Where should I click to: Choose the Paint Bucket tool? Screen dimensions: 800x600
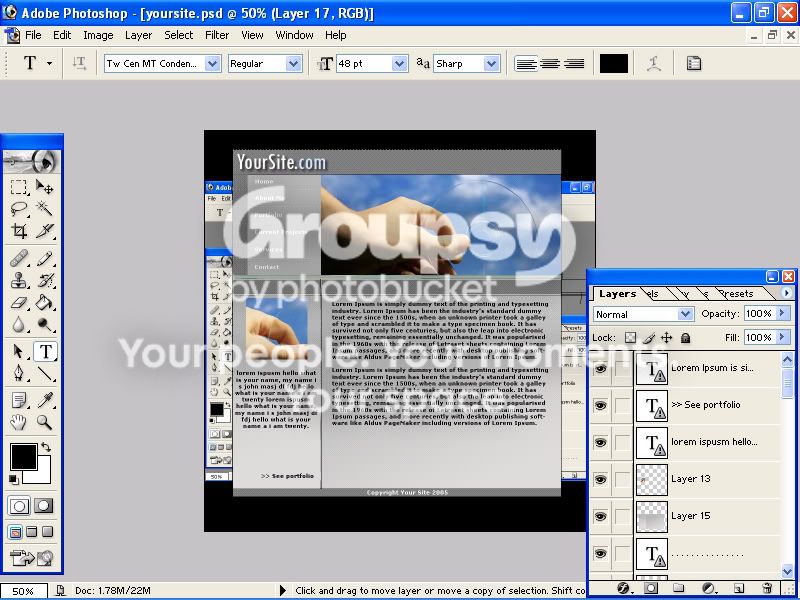44,302
